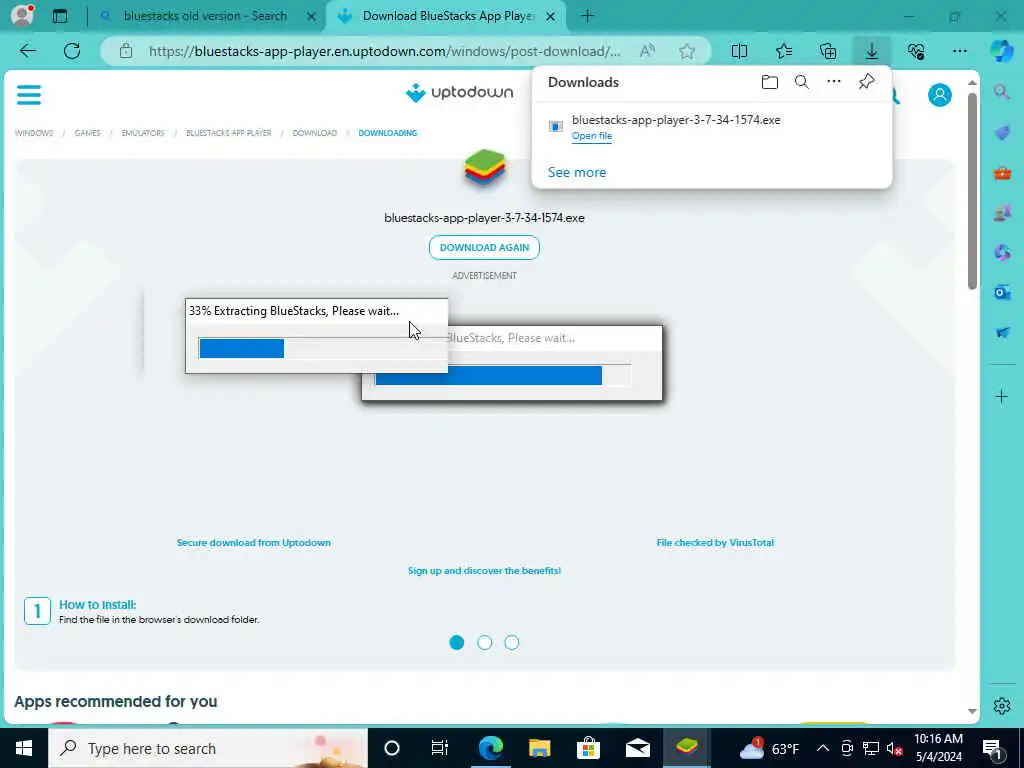Open sidebar settings gear
1024x768 pixels.
click(1002, 706)
